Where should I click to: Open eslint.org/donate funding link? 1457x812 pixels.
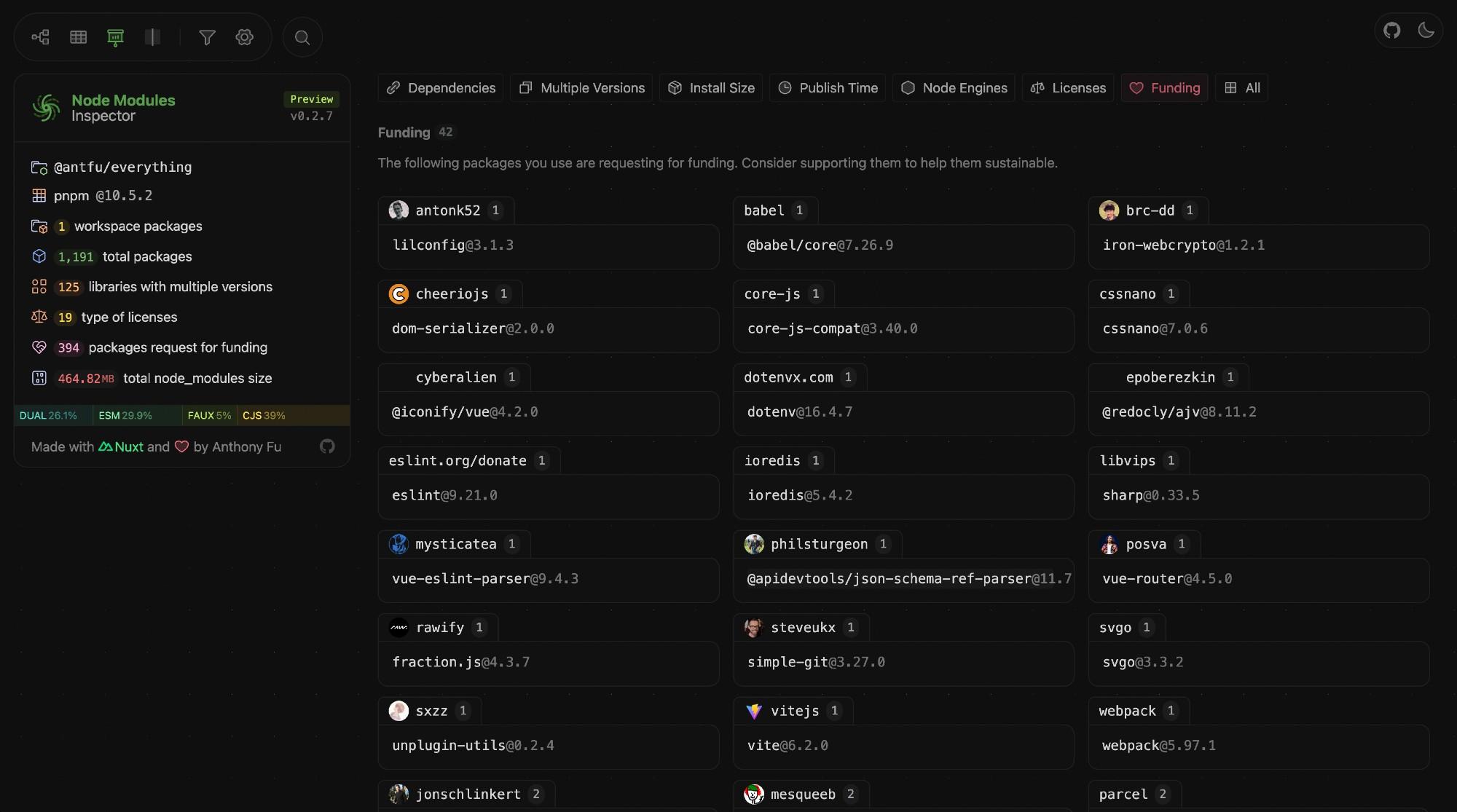[468, 461]
